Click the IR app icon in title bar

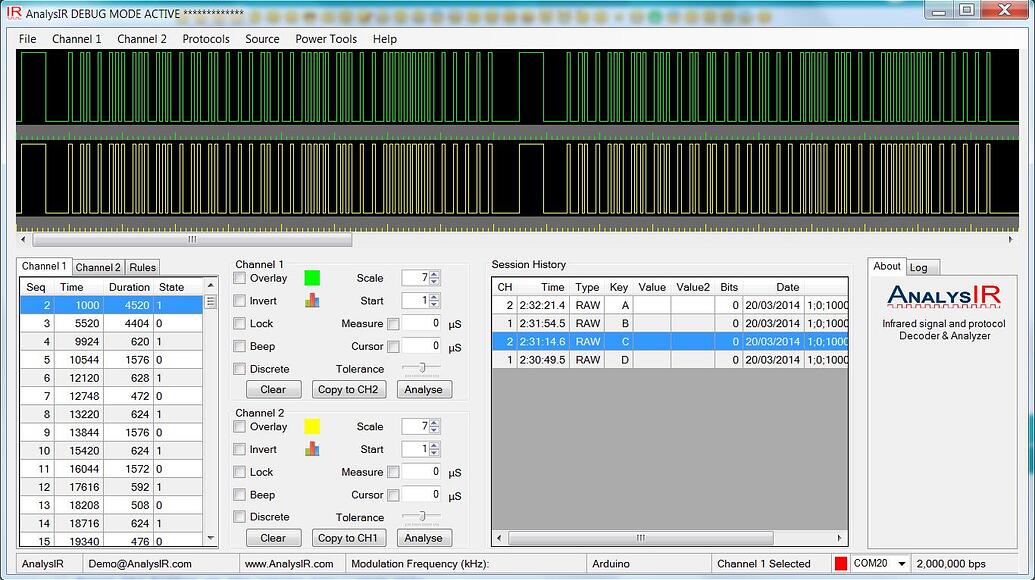(13, 13)
